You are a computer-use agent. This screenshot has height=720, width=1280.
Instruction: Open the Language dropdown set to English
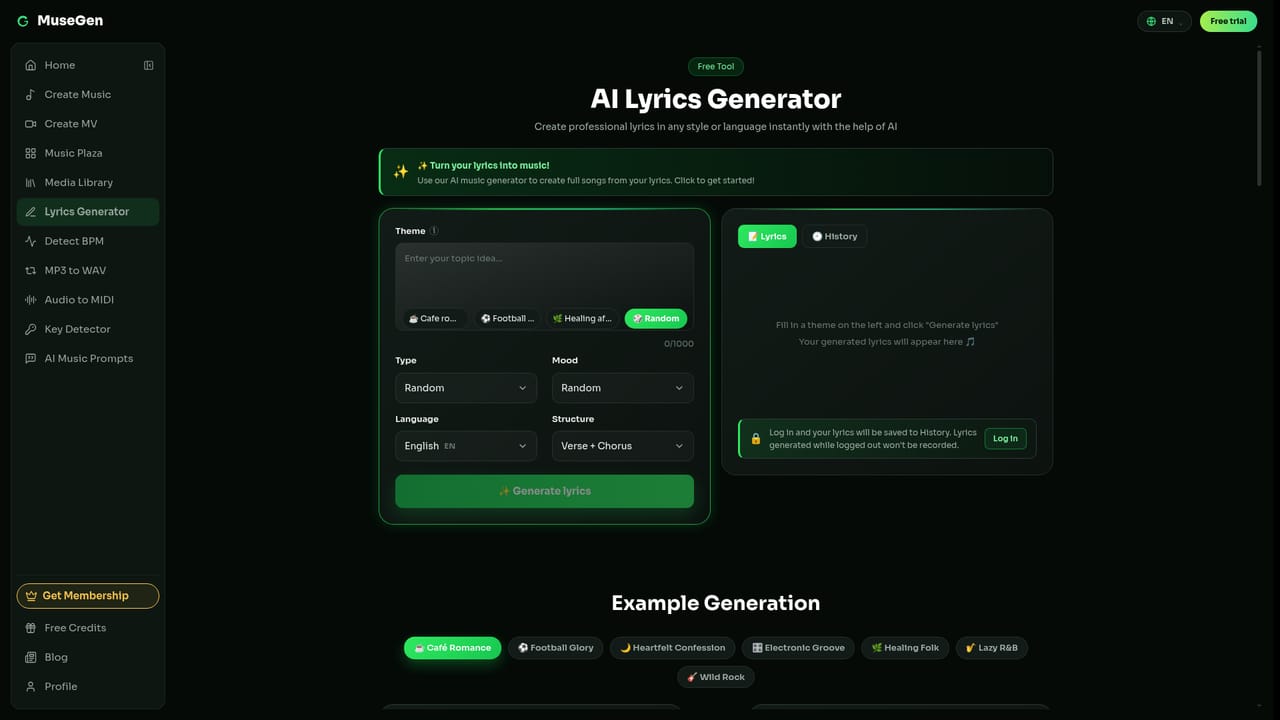(x=466, y=446)
